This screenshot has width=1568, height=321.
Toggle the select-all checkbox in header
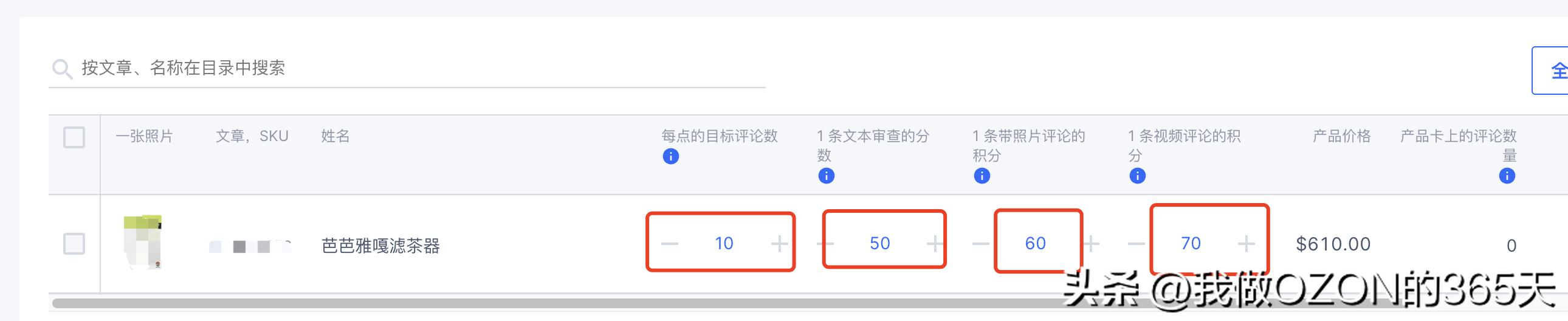click(74, 137)
